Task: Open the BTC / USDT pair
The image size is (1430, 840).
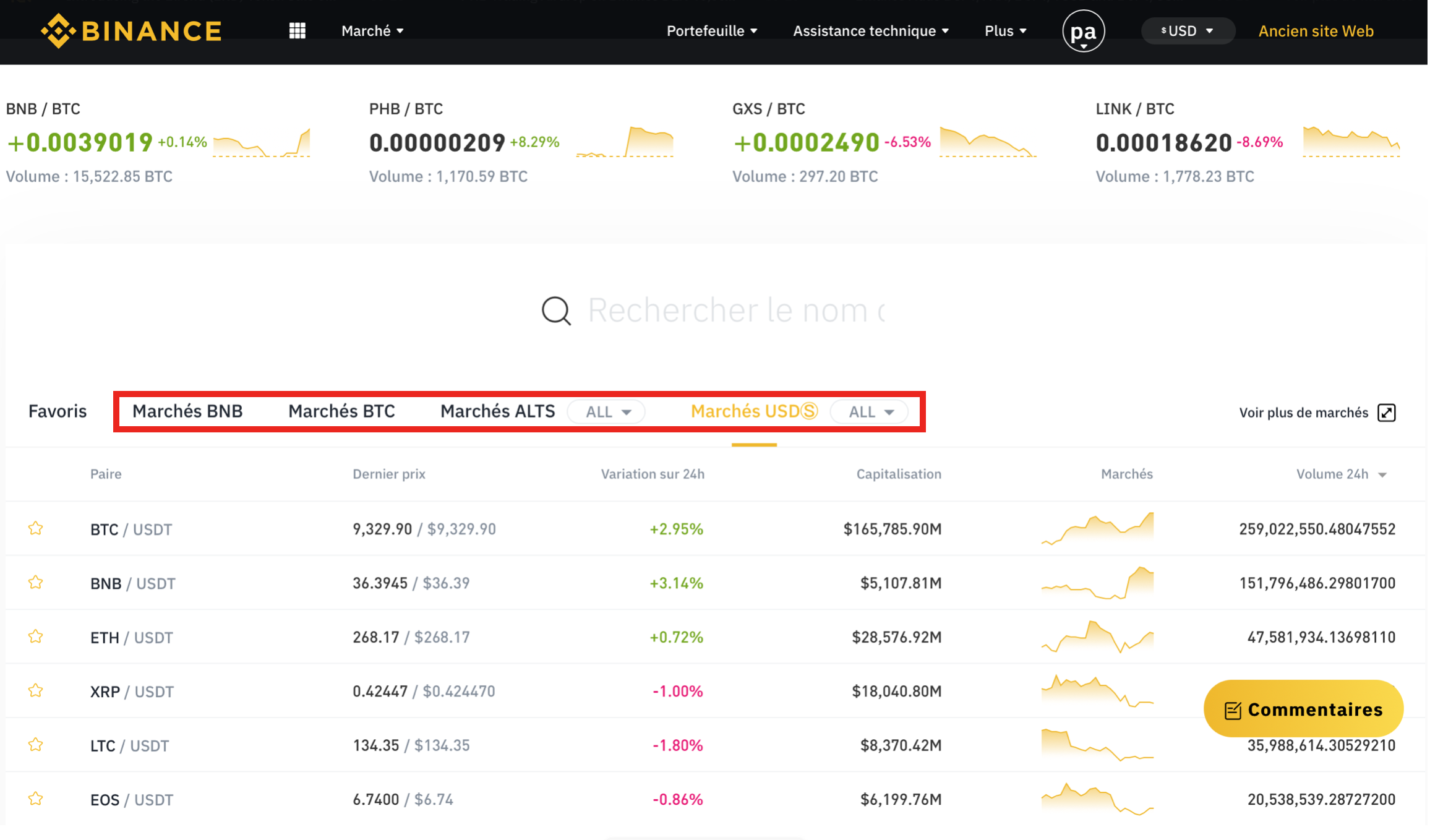Action: pyautogui.click(x=131, y=529)
